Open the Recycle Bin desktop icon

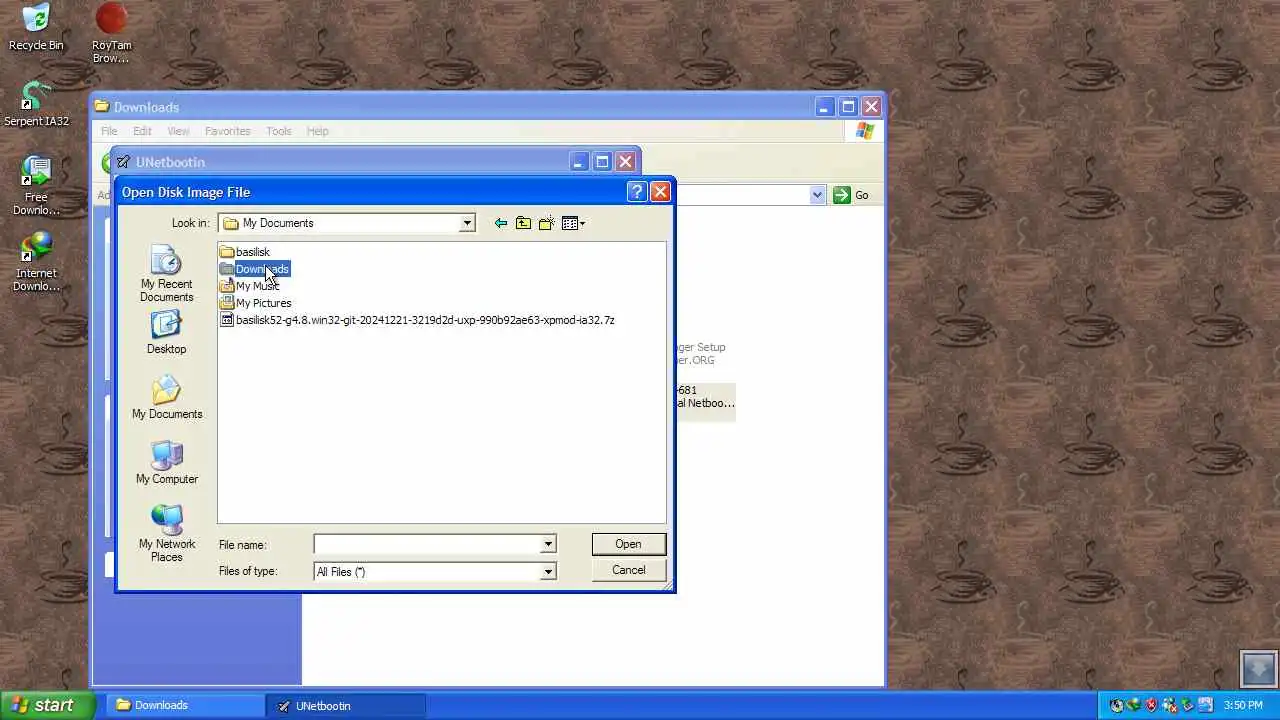click(36, 27)
